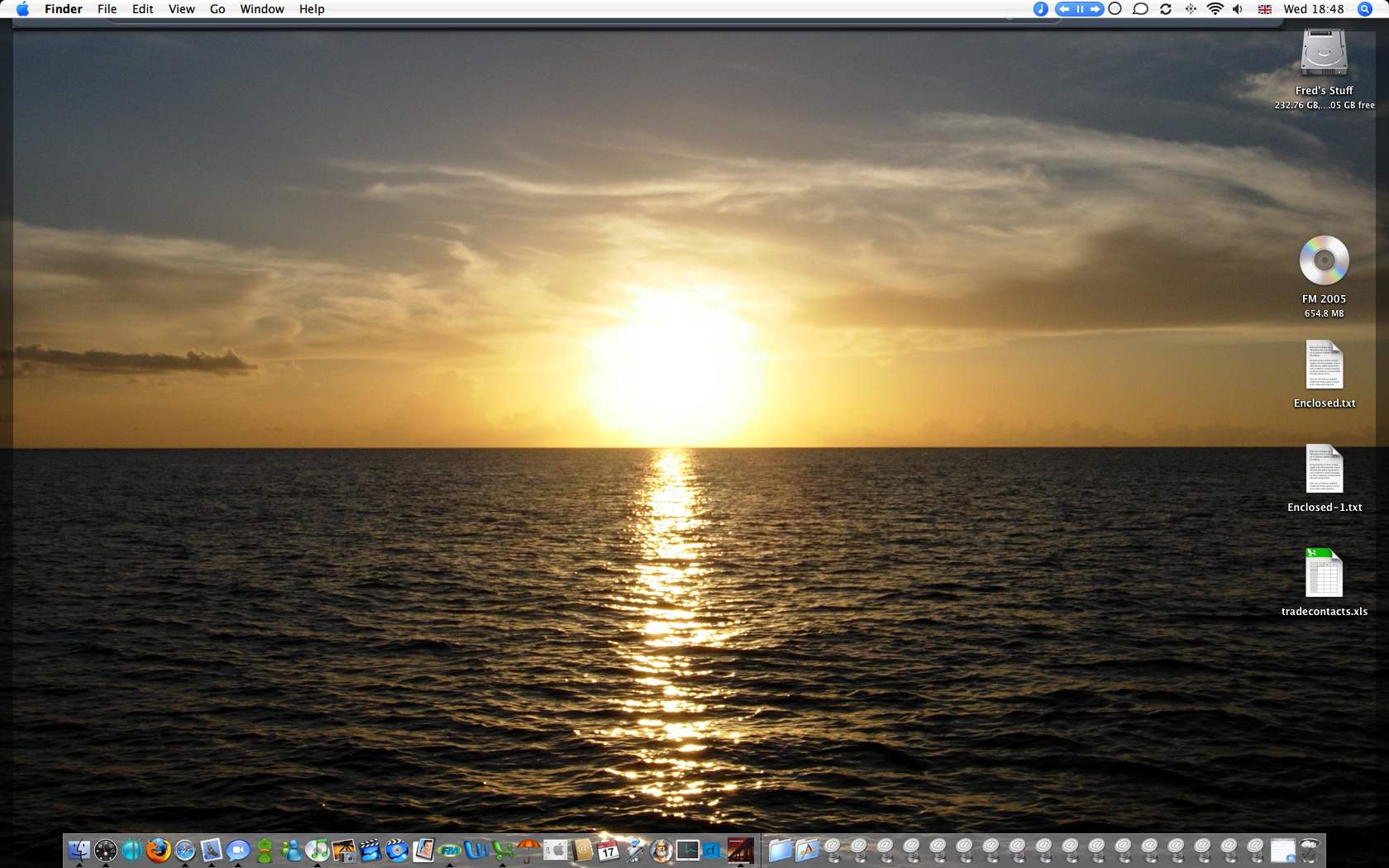Open the Bluetooth menu bar icon
The height and width of the screenshot is (868, 1389).
1191,9
